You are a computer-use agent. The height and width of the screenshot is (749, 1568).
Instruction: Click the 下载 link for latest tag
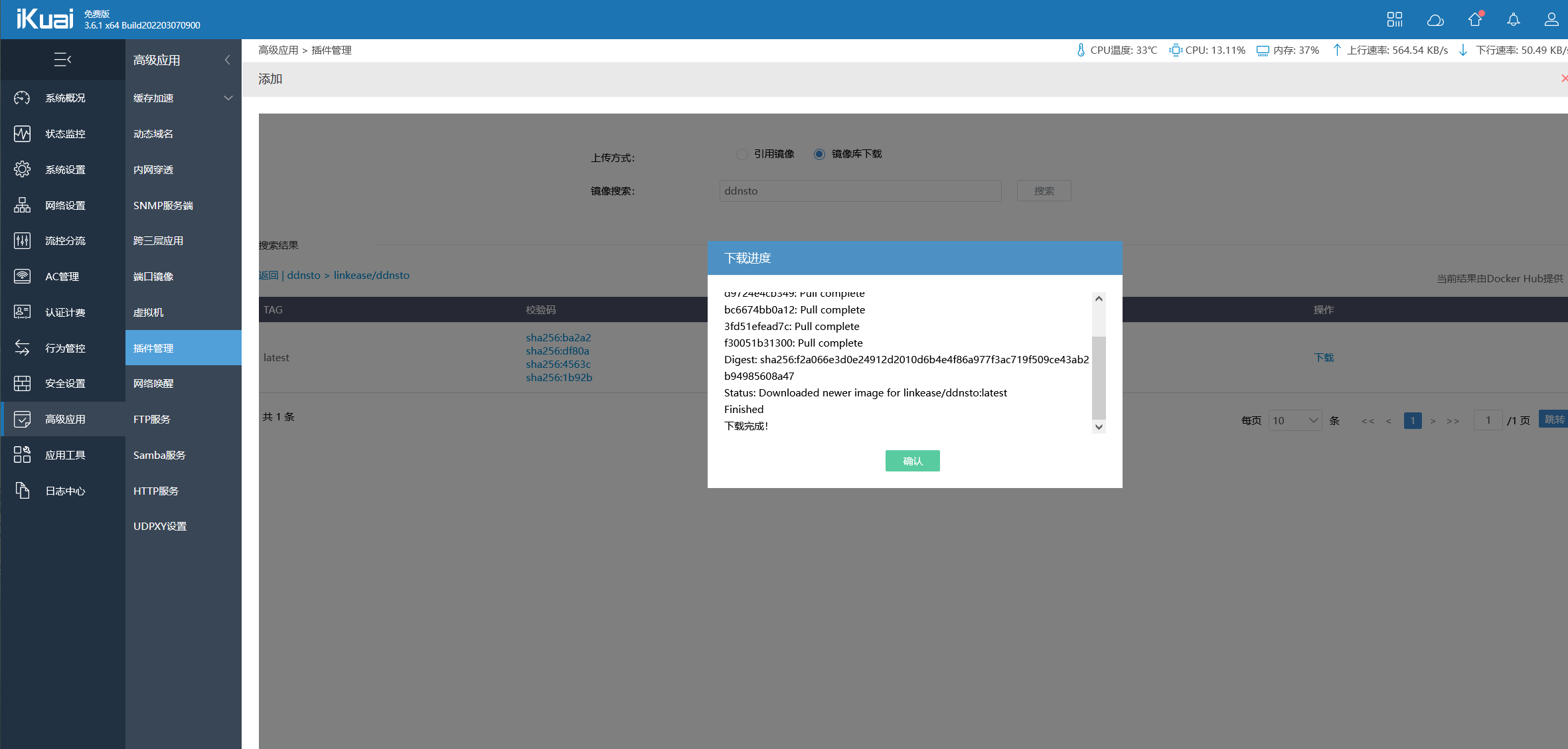(1324, 357)
